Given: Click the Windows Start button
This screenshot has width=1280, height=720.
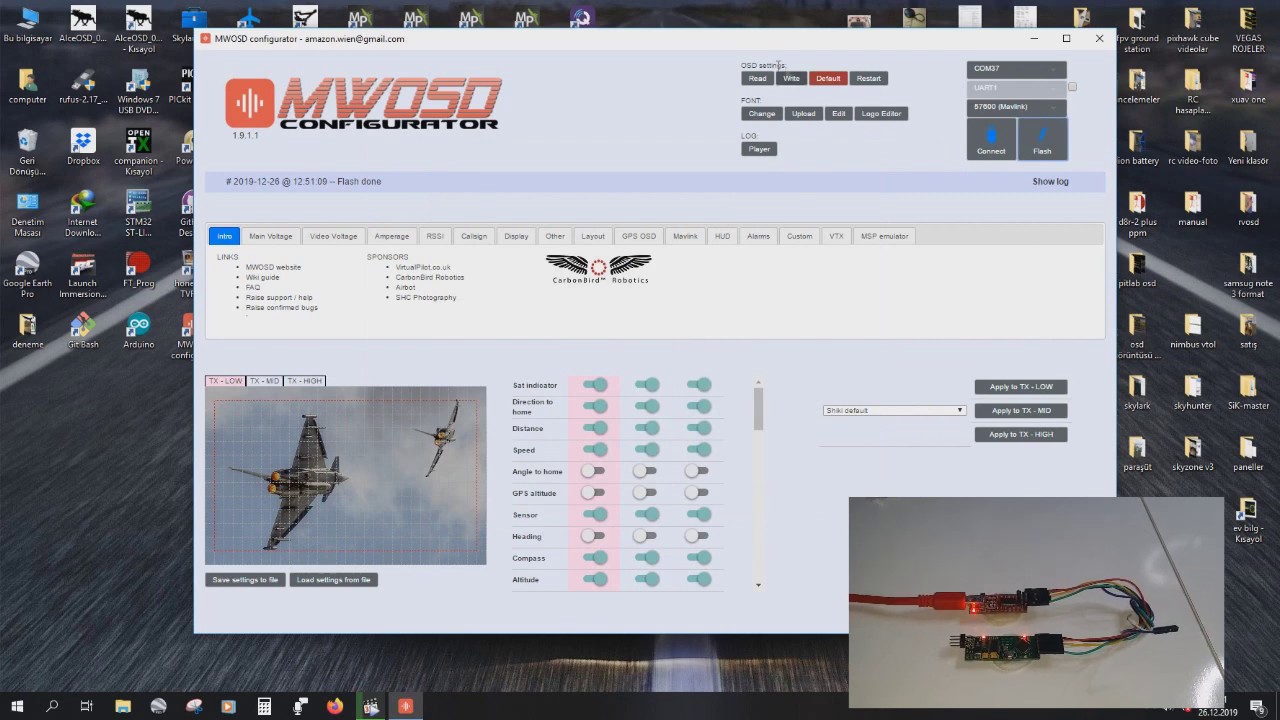Looking at the screenshot, I should pyautogui.click(x=17, y=706).
